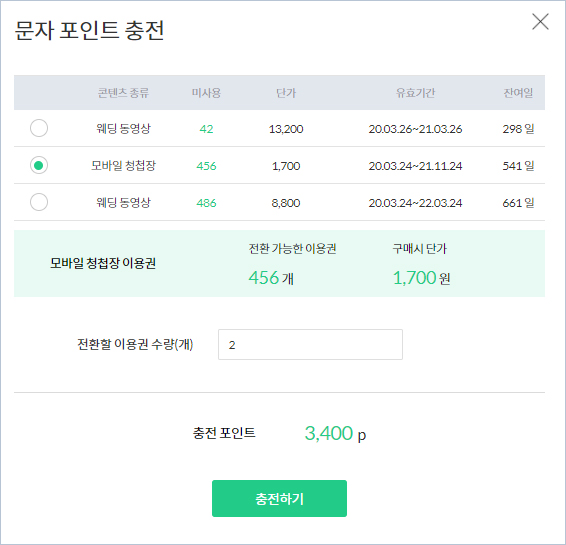
Task: Click the validity period 20.03.24~21.11.24
Action: click(x=415, y=166)
